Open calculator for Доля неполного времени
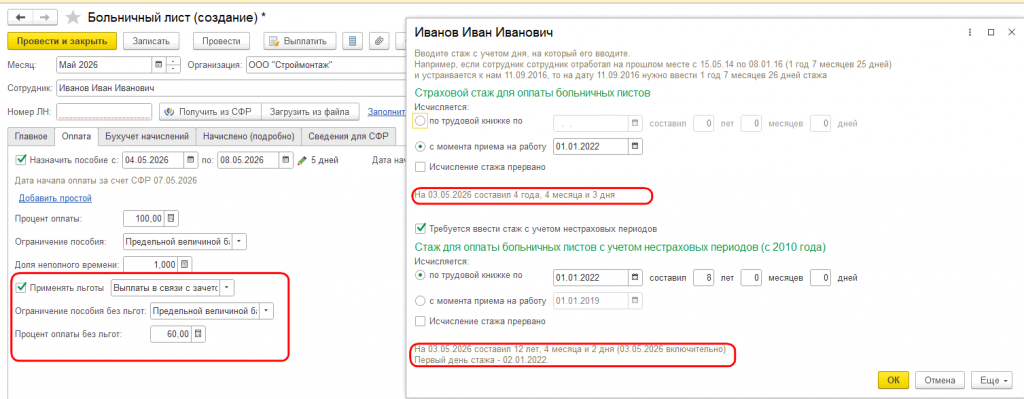 [x=184, y=264]
